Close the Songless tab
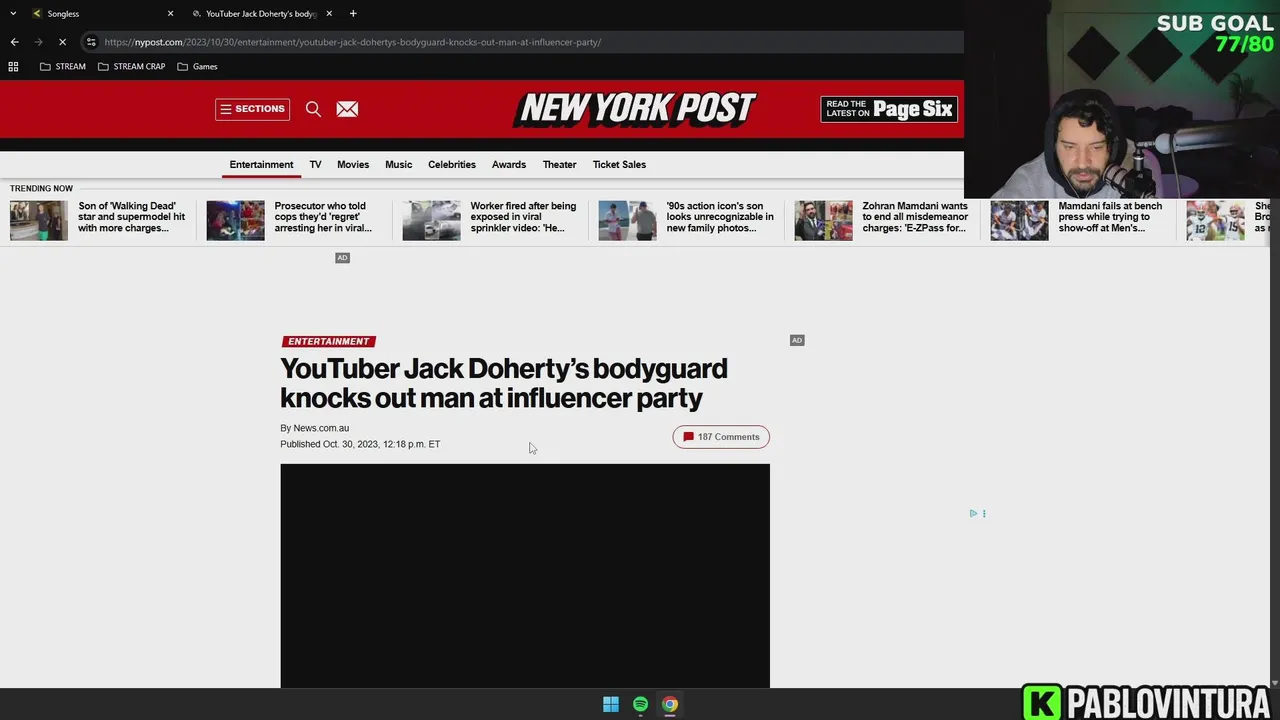 [x=170, y=13]
